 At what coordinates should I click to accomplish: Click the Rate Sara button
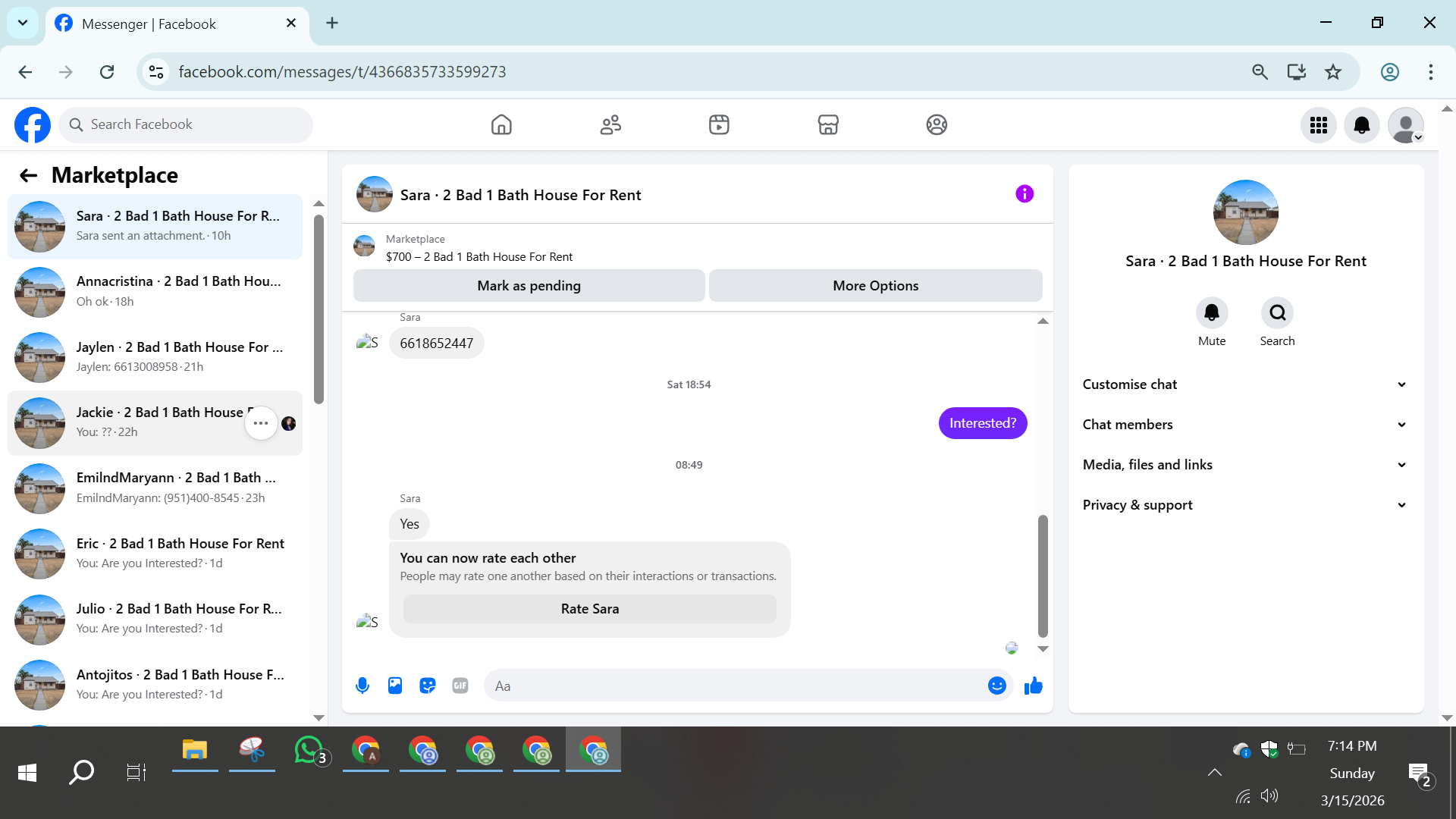point(590,609)
